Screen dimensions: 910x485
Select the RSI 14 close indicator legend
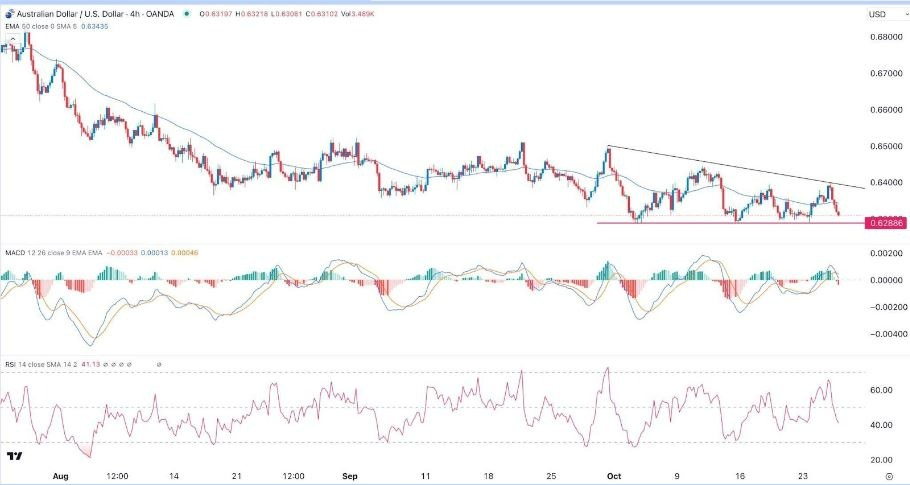[41, 364]
